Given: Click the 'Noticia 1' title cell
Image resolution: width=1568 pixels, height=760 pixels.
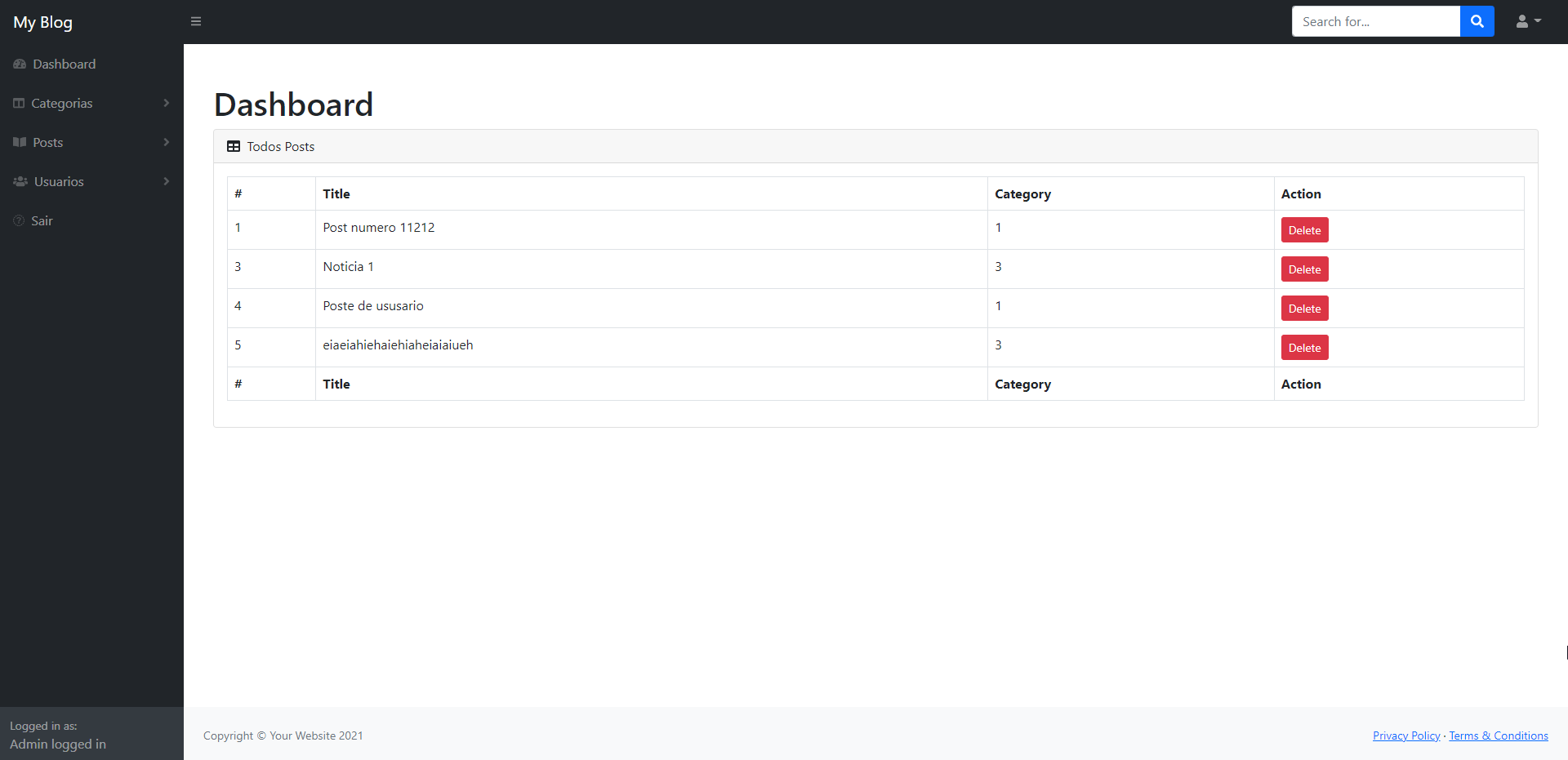Looking at the screenshot, I should [x=651, y=269].
